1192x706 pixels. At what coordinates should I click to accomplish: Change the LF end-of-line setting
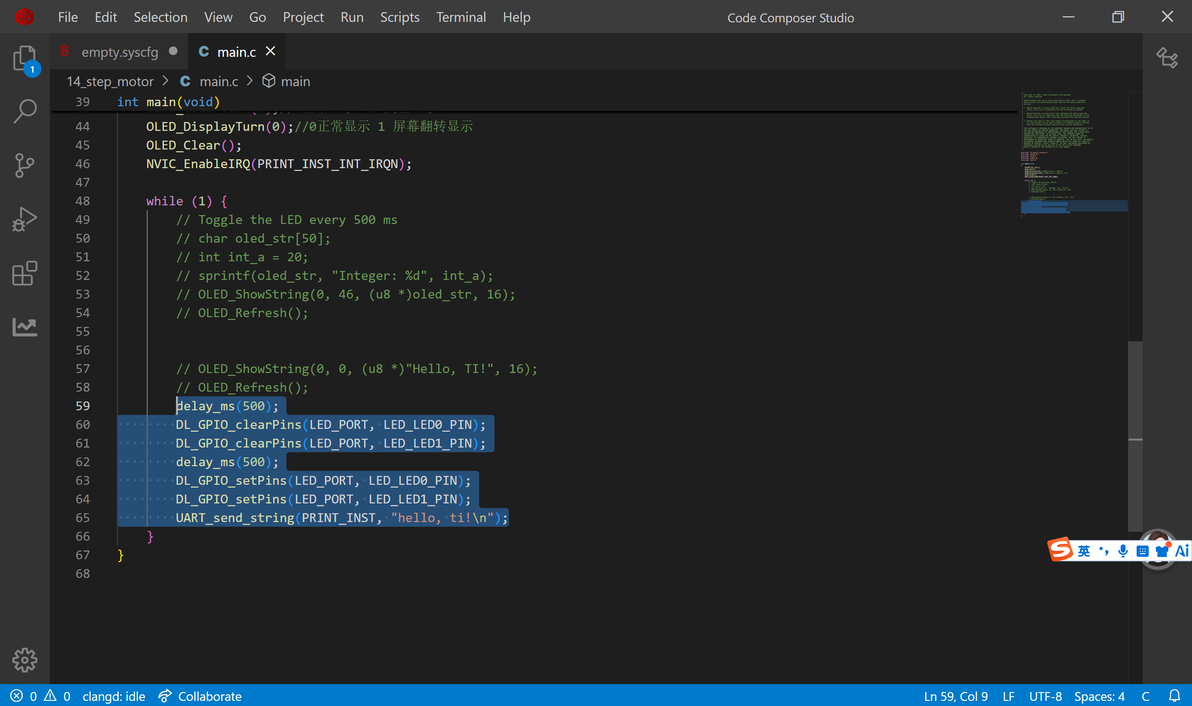[1008, 695]
